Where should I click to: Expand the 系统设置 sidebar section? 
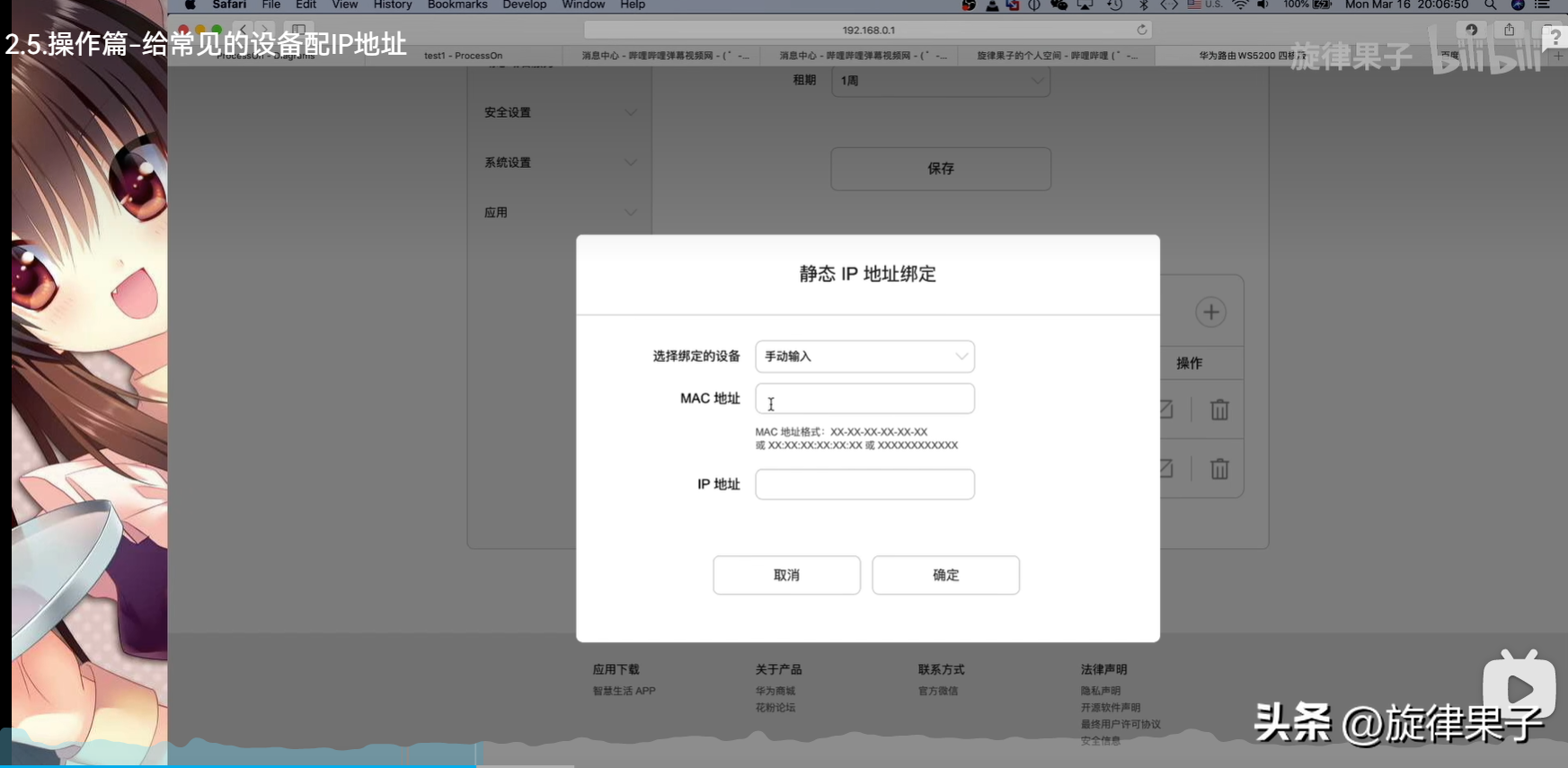click(x=560, y=163)
